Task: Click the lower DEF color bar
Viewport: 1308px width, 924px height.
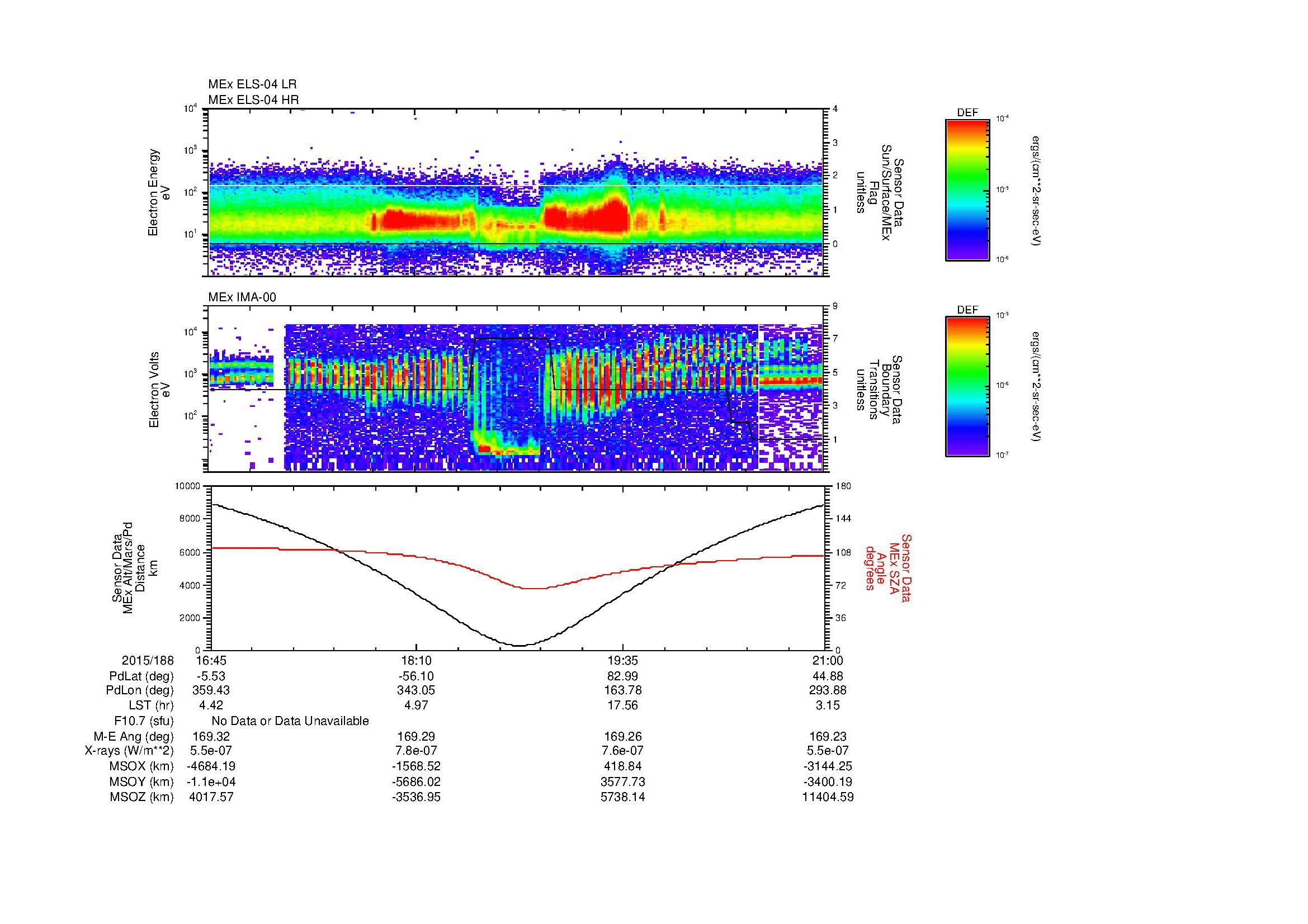Action: (x=967, y=387)
